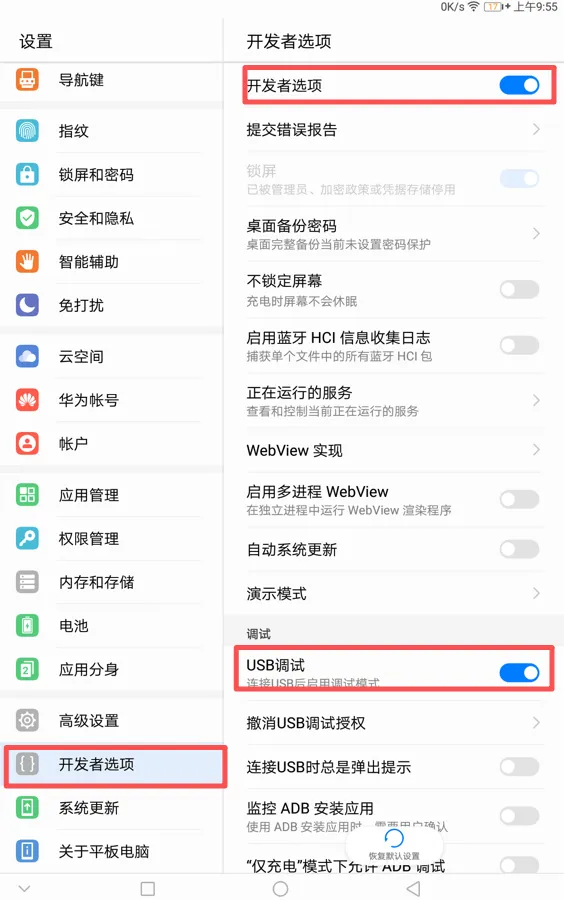Tap the 电池 battery icon
The width and height of the screenshot is (564, 900).
tap(27, 626)
